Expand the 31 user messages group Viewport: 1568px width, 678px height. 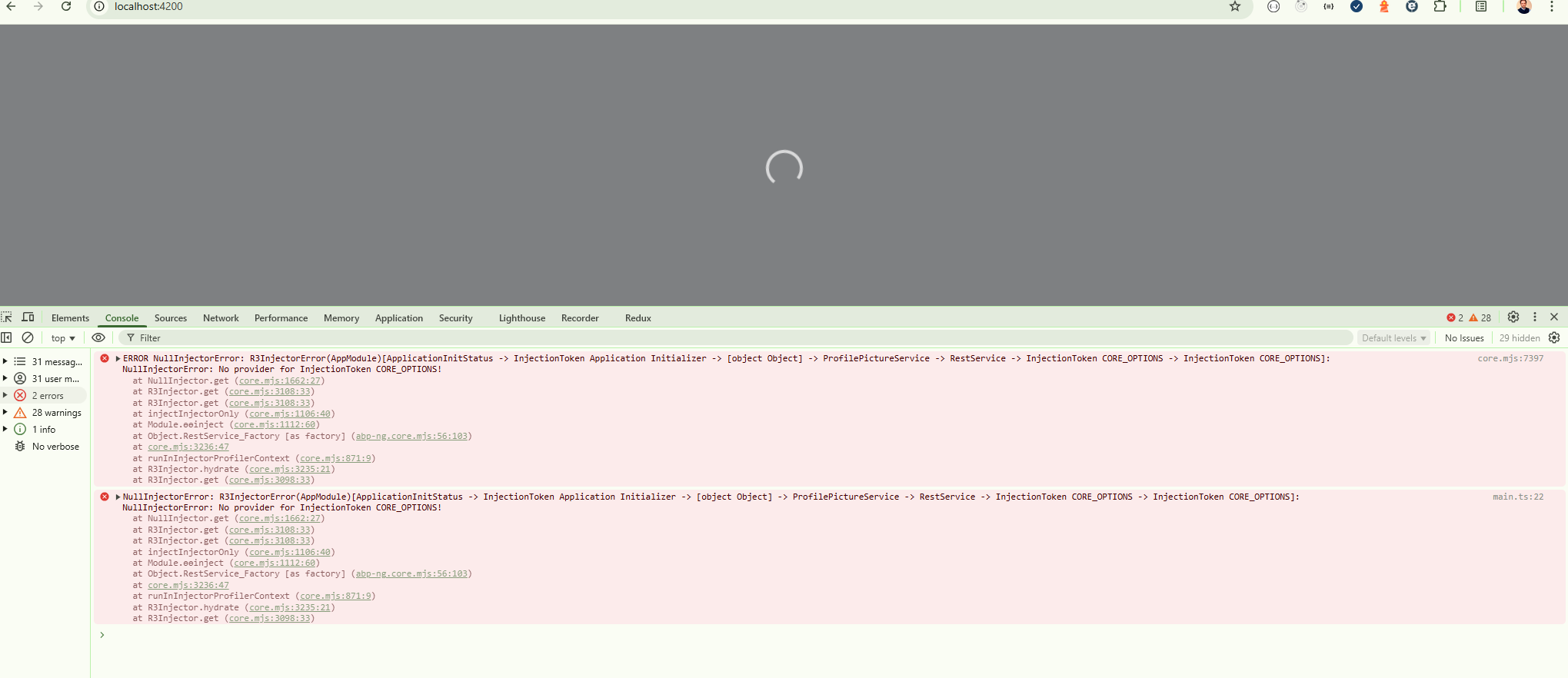(5, 378)
